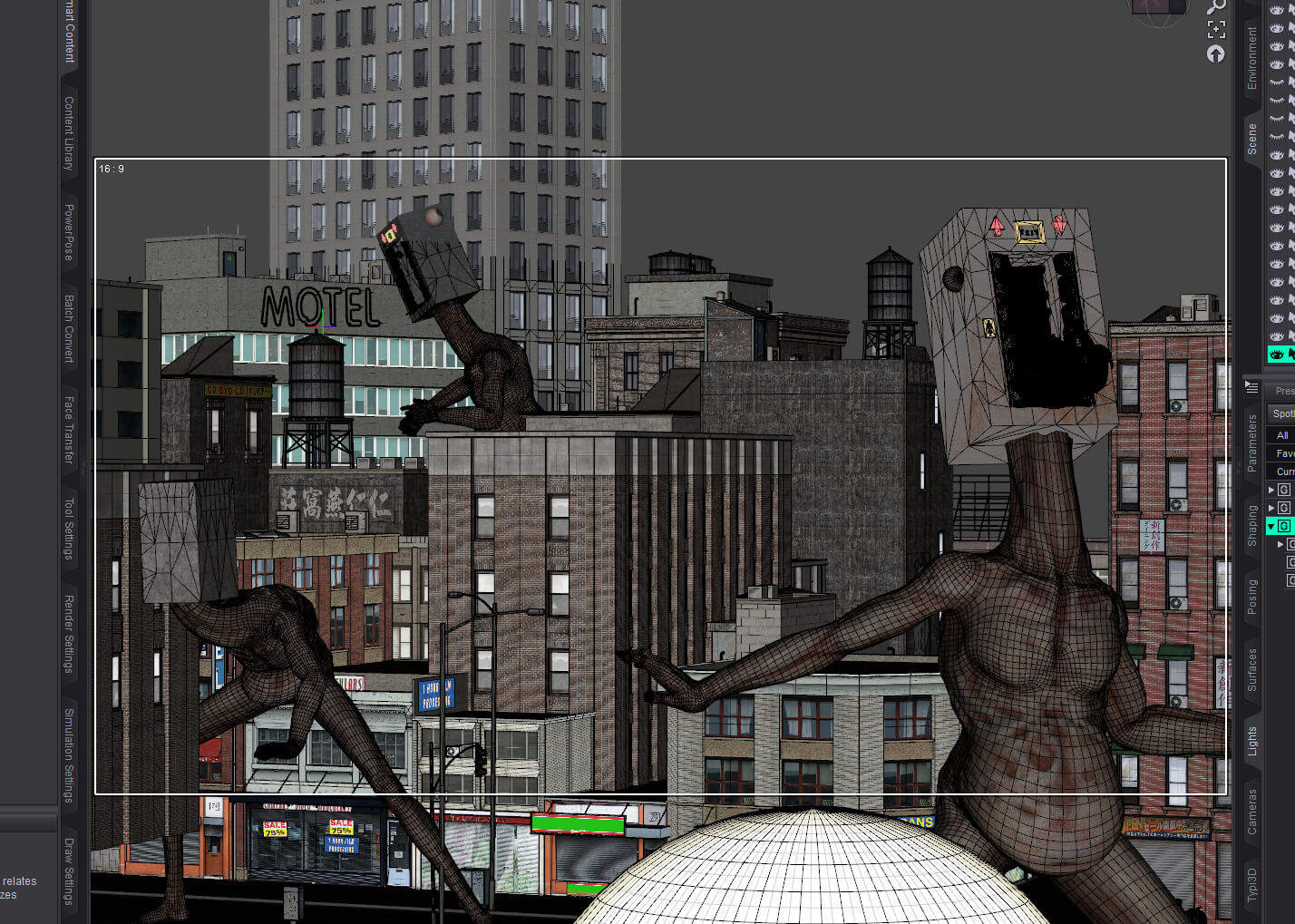Image resolution: width=1295 pixels, height=924 pixels.
Task: Open the Typi3D tab
Action: [1252, 884]
